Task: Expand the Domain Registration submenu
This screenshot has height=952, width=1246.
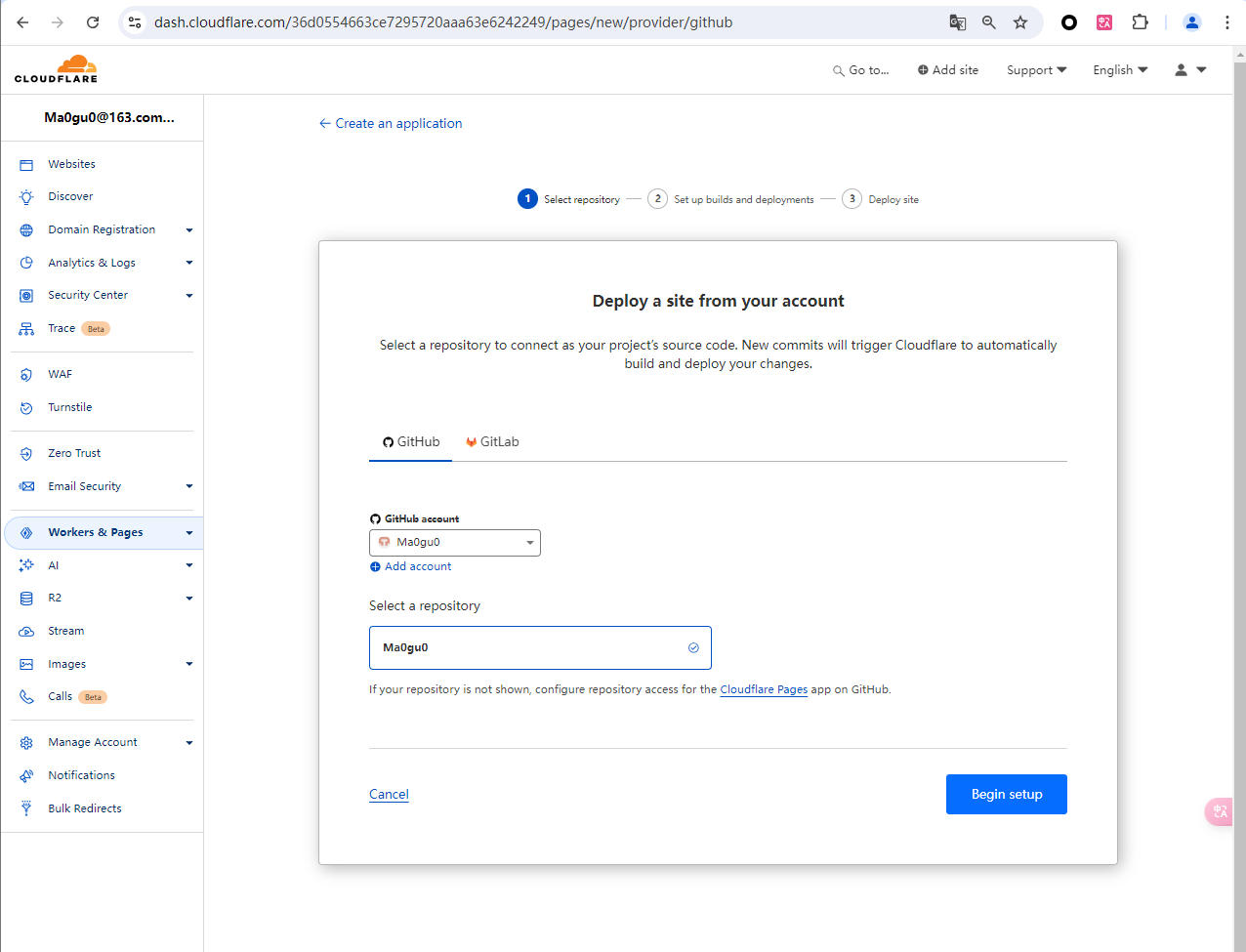Action: click(x=189, y=230)
